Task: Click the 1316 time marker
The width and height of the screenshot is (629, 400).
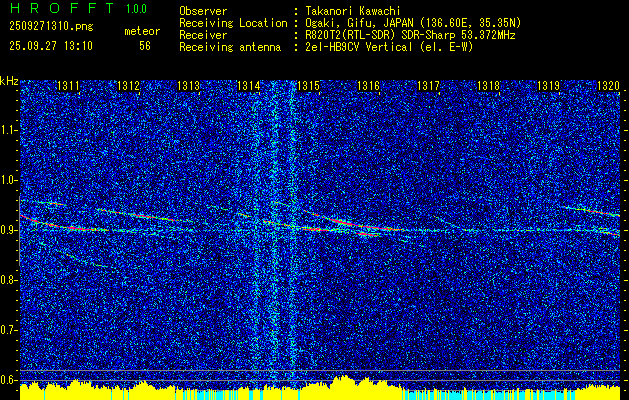Action: tap(368, 85)
